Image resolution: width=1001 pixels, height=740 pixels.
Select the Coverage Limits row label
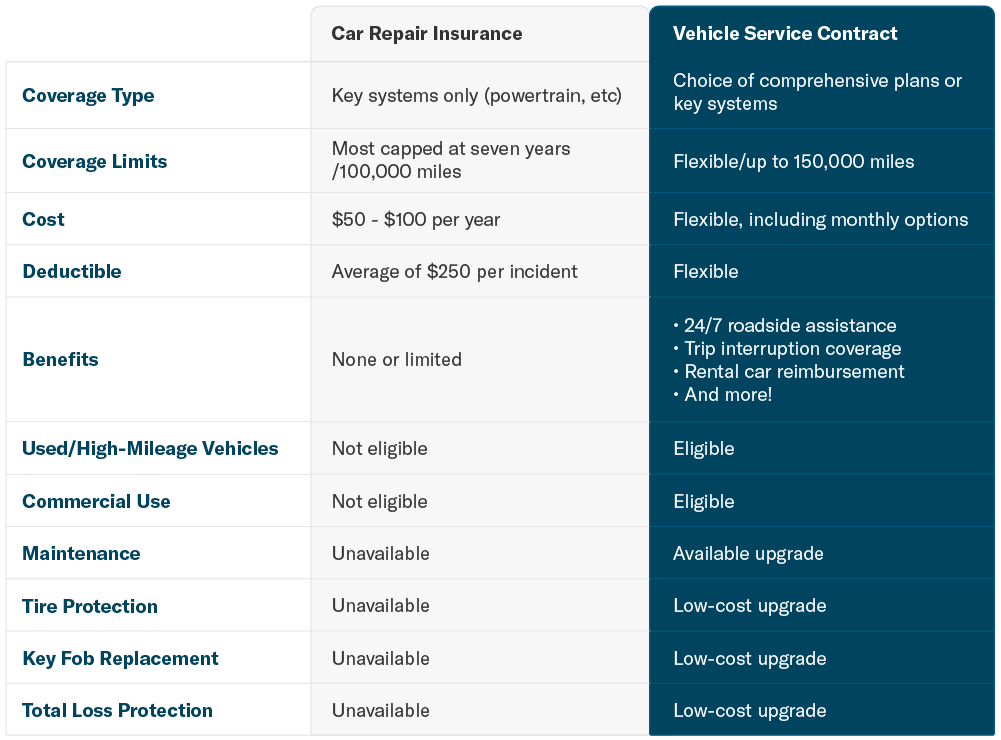[x=94, y=162]
